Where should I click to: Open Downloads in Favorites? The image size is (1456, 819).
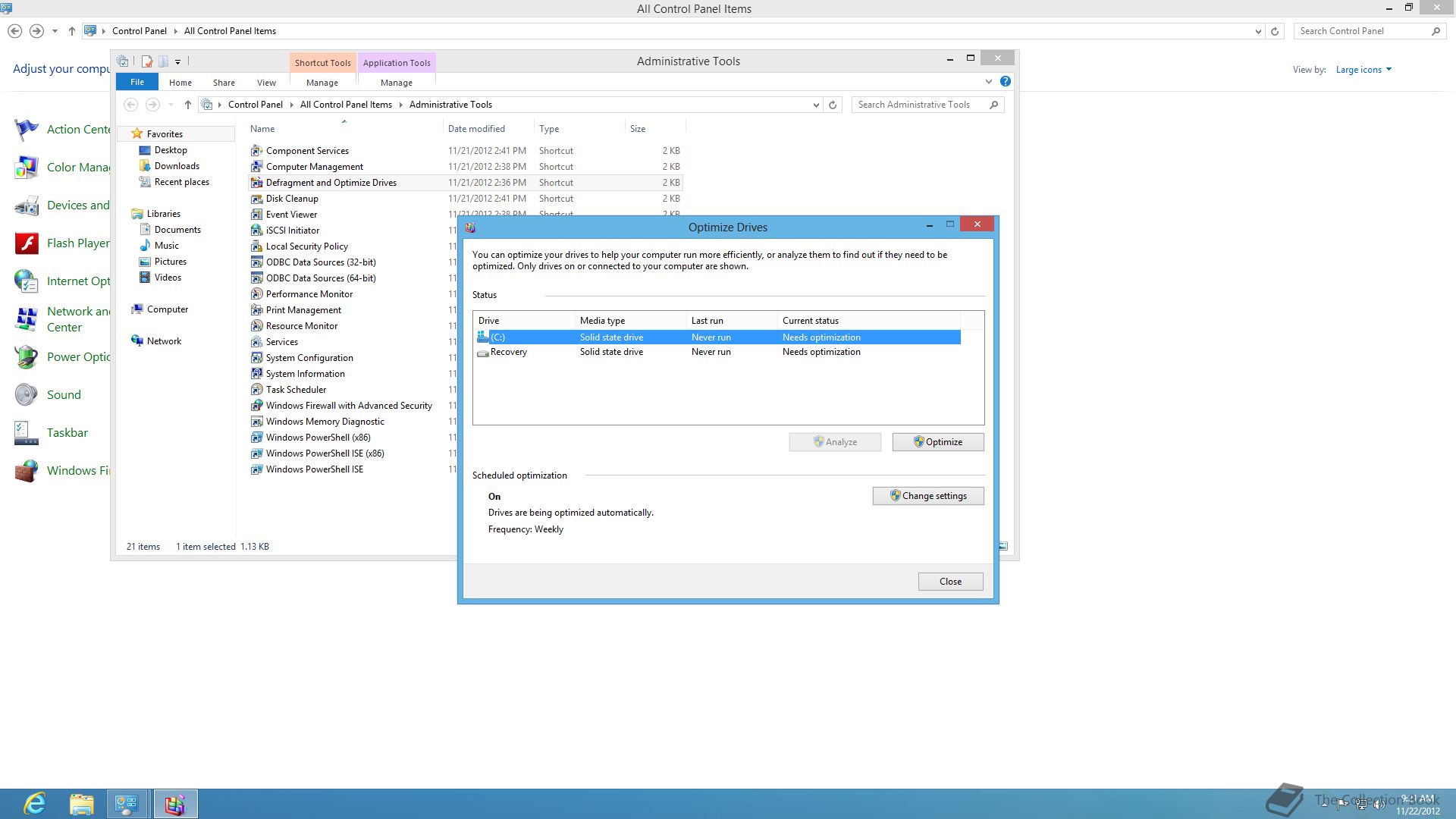tap(177, 166)
